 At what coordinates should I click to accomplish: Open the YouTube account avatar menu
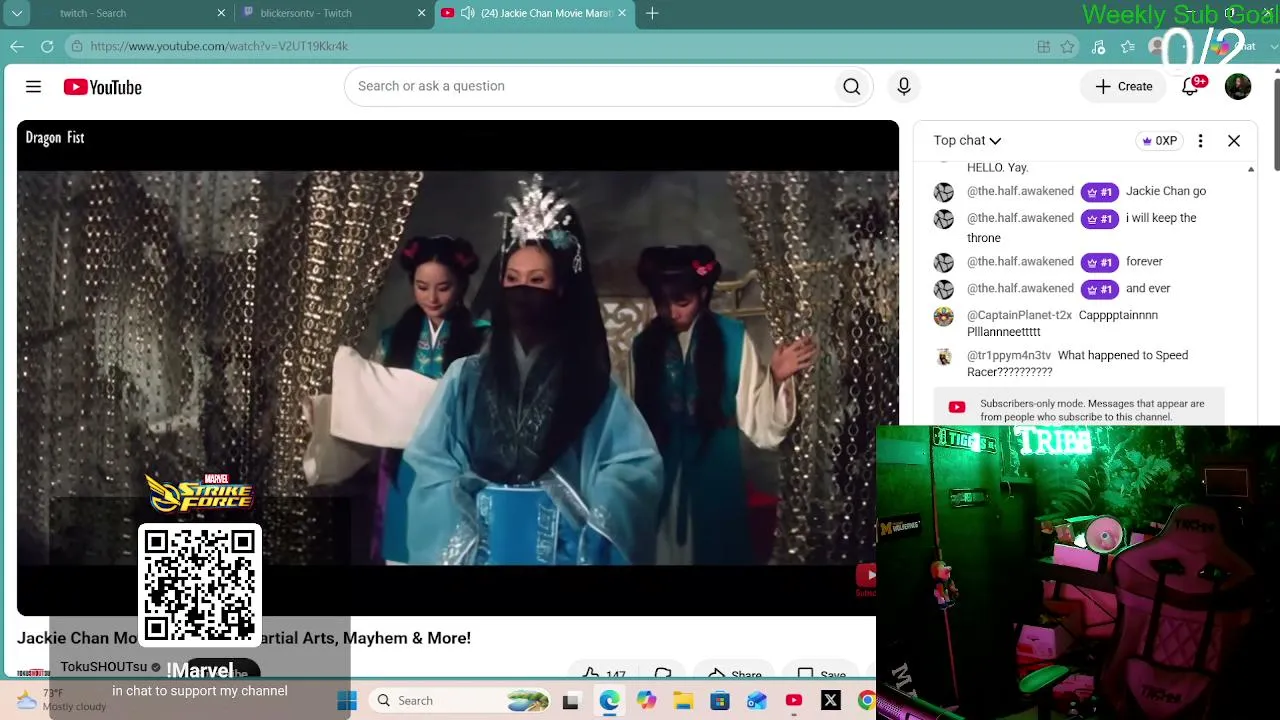click(x=1238, y=87)
